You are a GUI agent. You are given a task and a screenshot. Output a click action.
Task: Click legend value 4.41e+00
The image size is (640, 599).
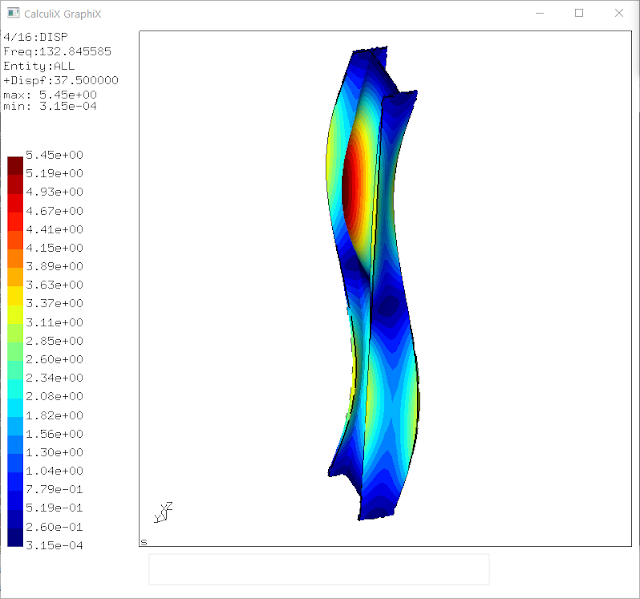pyautogui.click(x=54, y=229)
